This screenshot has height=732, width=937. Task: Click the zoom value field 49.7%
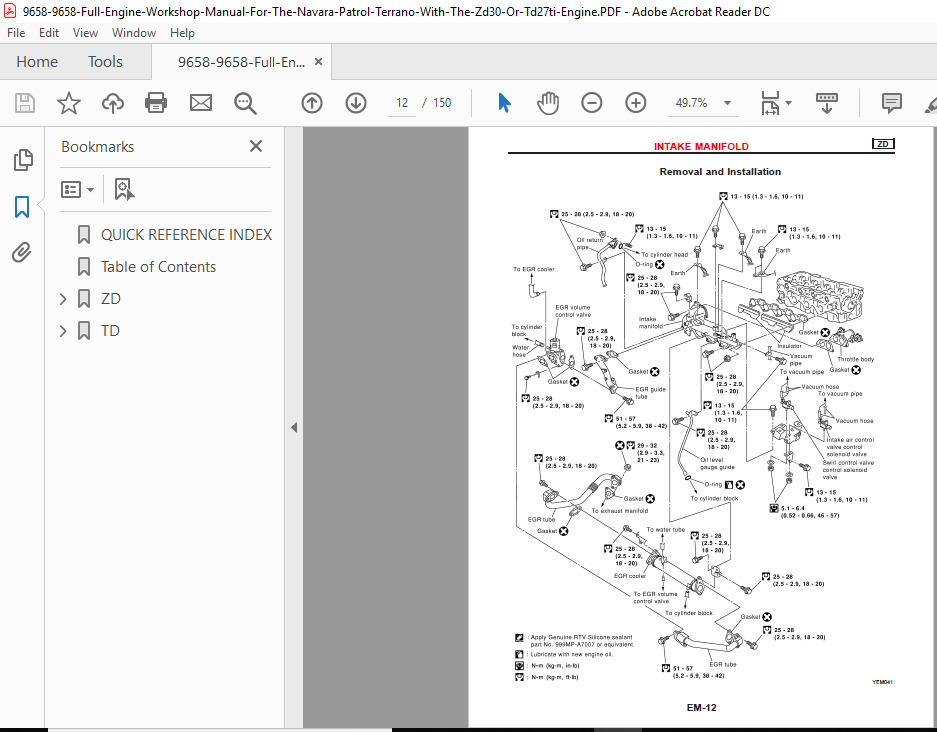[691, 103]
